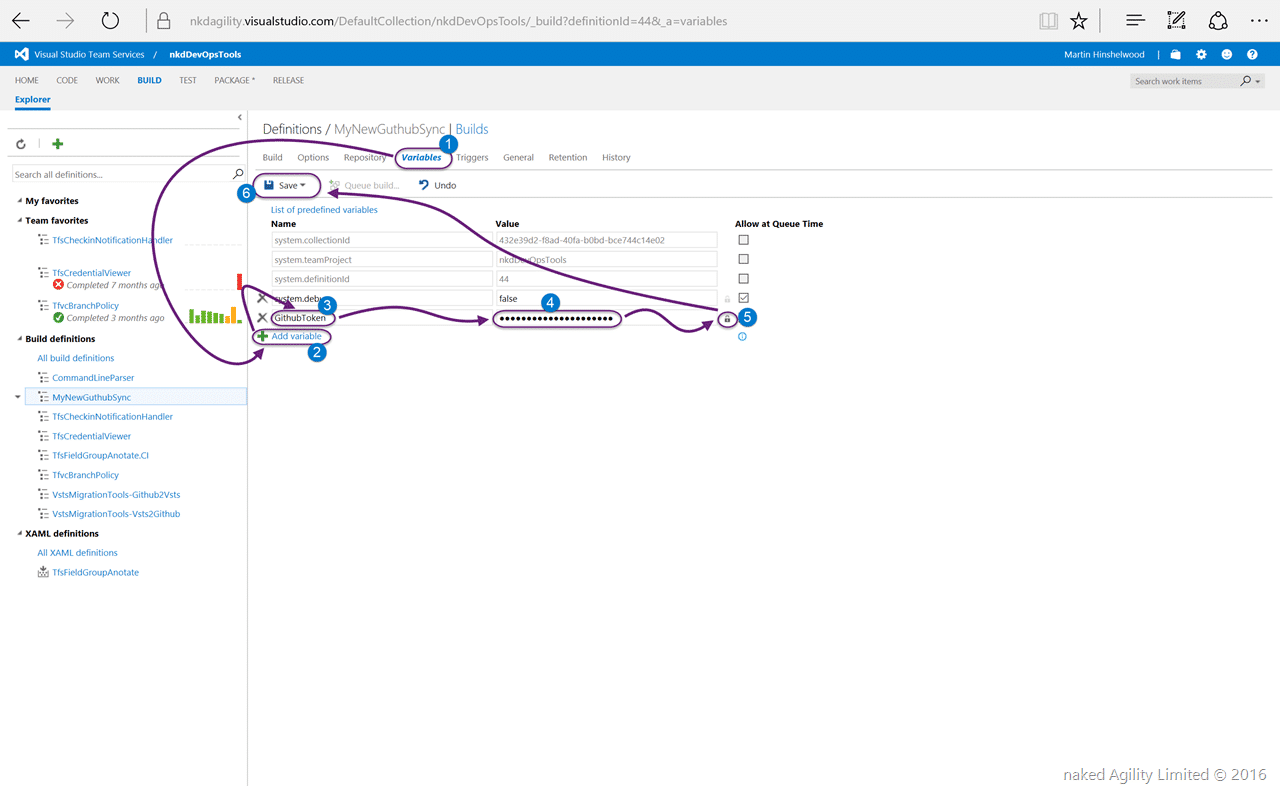Switch to the Triggers tab

point(472,157)
